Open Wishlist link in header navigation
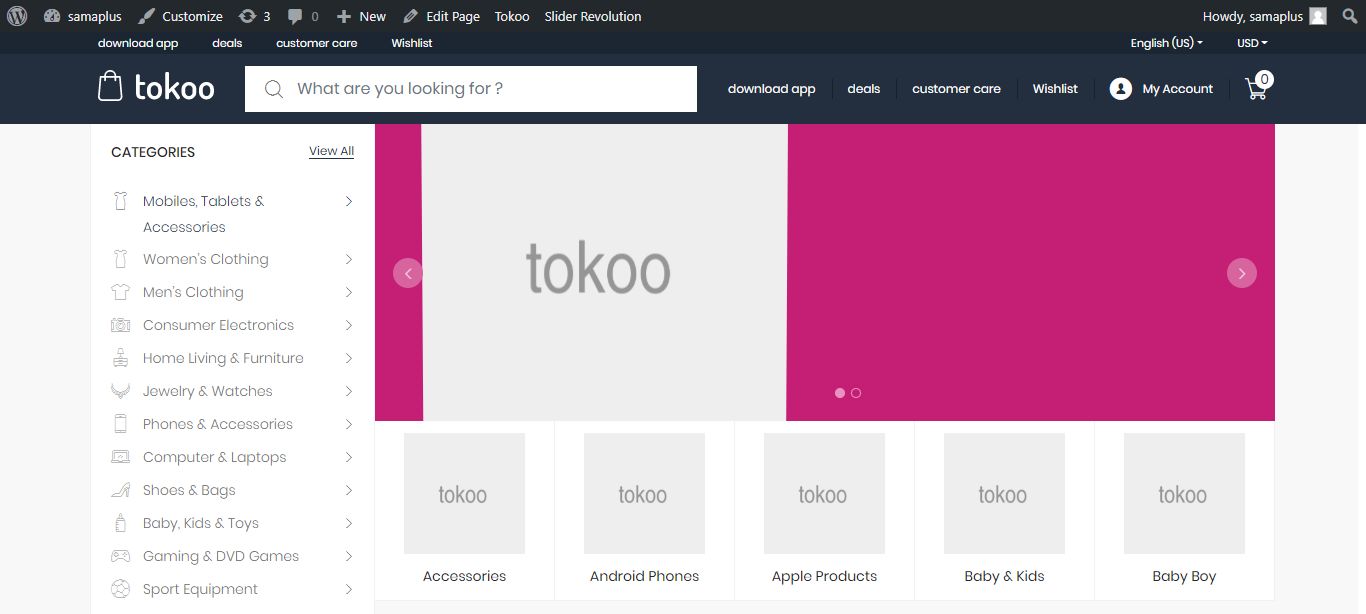Screen dimensions: 1366x614 coord(1055,89)
